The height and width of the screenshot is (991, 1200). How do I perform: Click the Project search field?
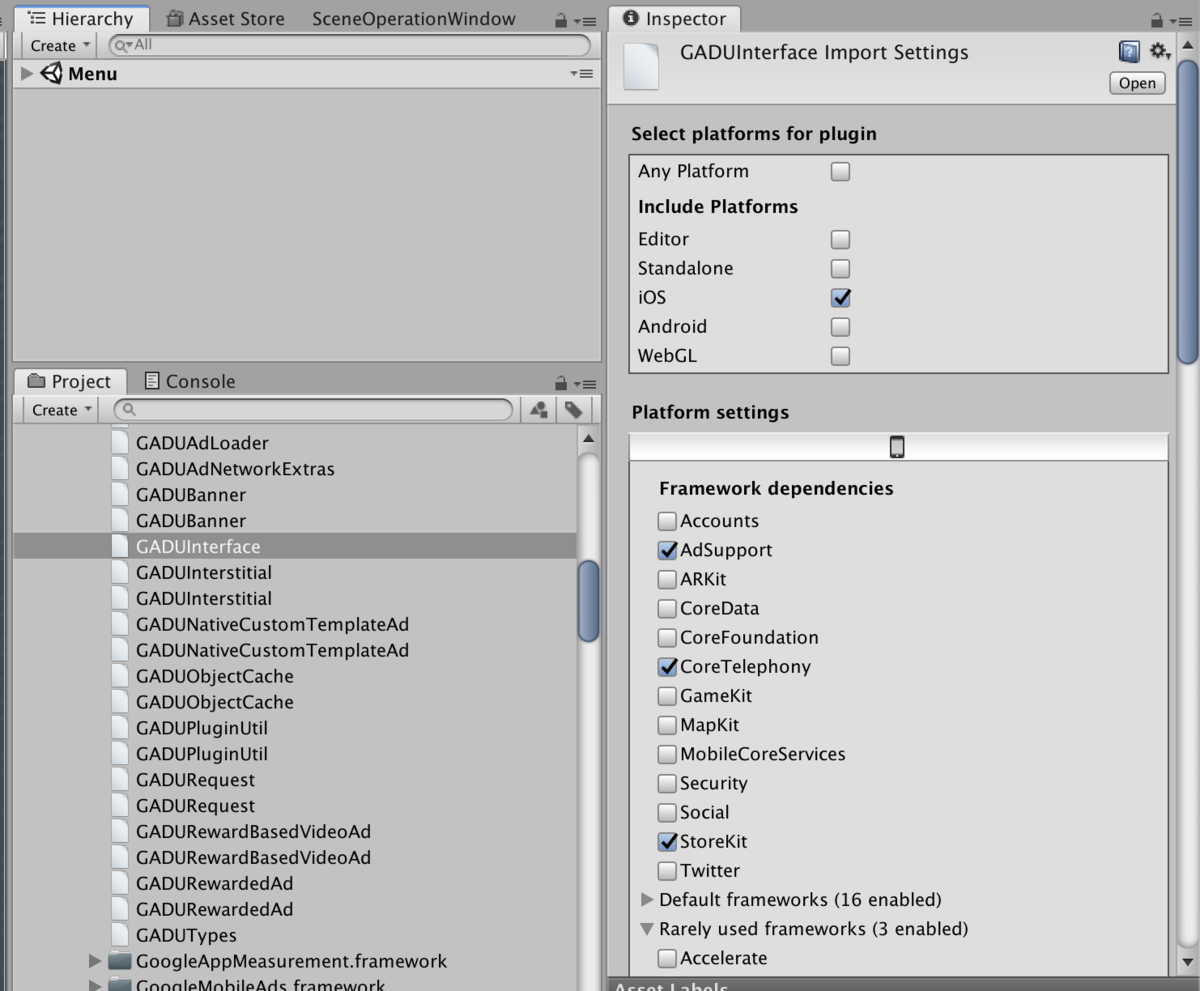click(x=313, y=410)
